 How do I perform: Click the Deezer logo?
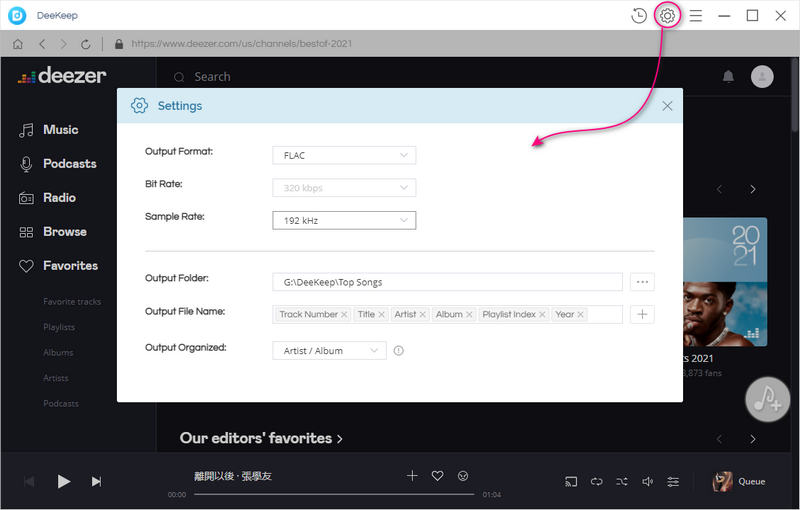pos(62,76)
